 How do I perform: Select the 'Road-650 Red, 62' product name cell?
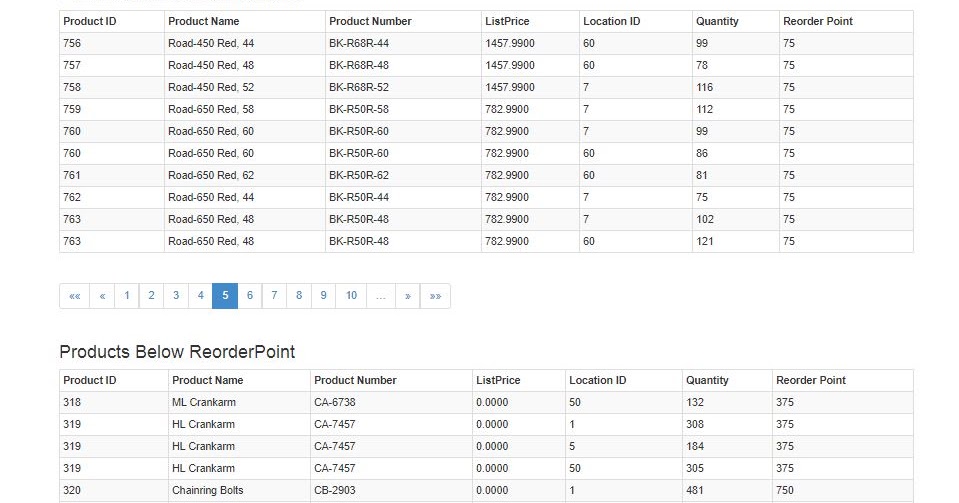pyautogui.click(x=245, y=176)
